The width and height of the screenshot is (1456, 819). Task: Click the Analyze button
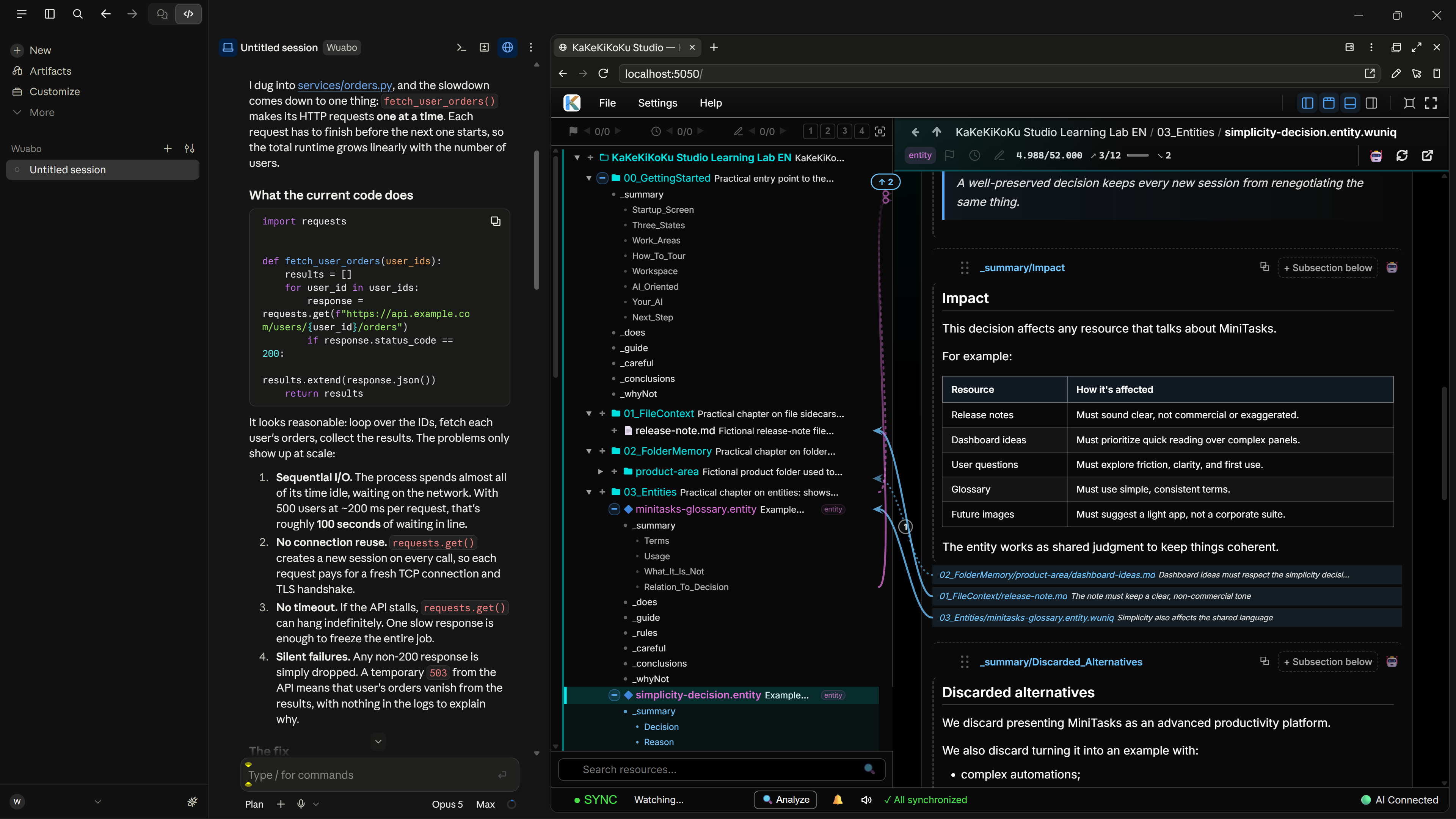point(785,800)
